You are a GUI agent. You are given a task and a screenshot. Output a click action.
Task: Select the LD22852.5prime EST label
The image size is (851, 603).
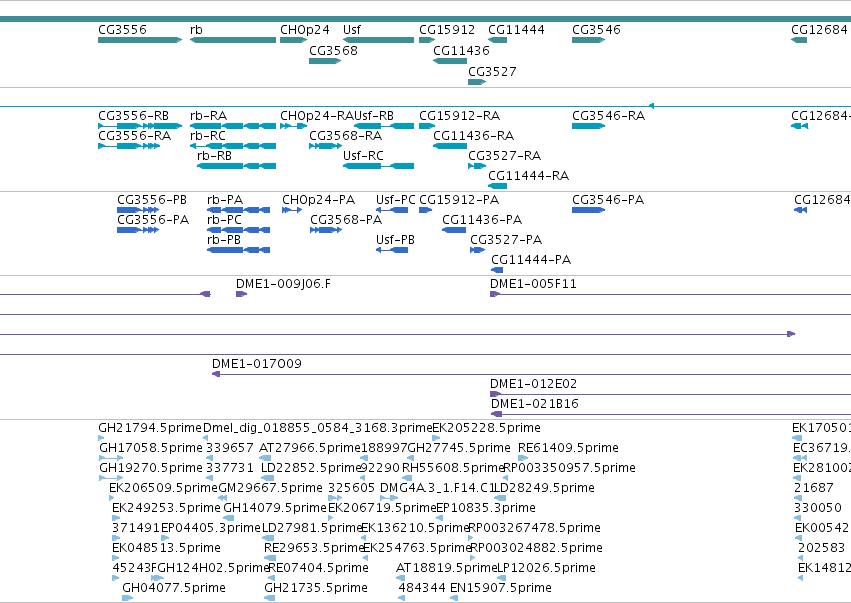[312, 468]
